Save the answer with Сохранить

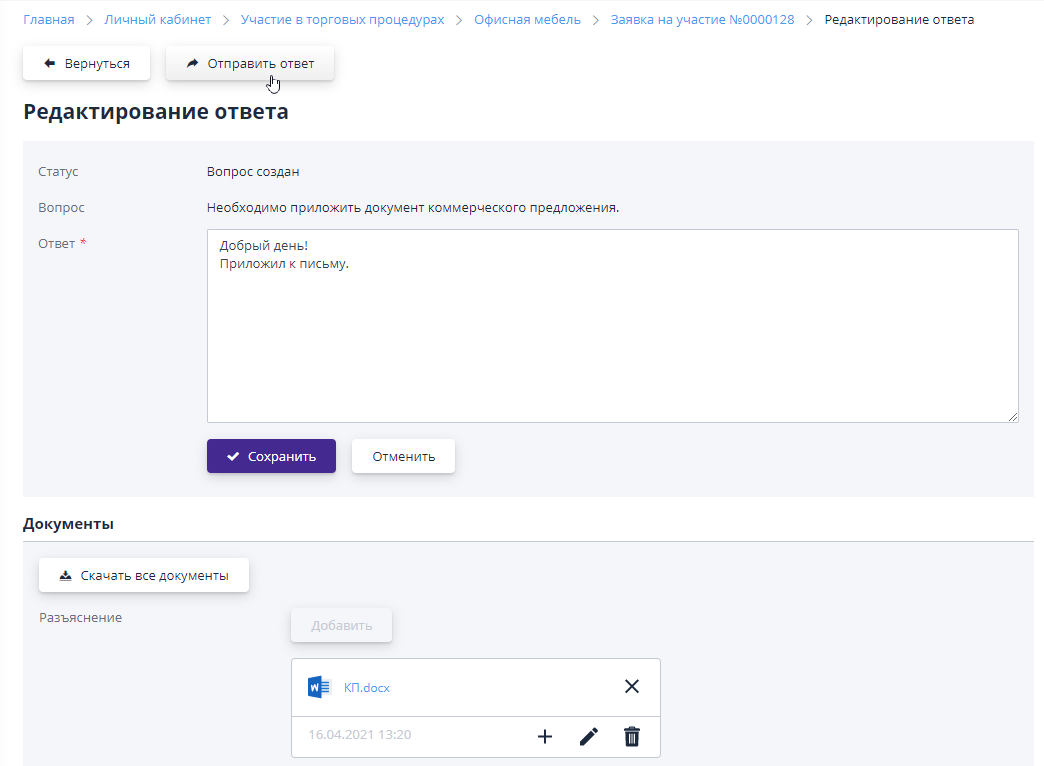pyautogui.click(x=271, y=456)
